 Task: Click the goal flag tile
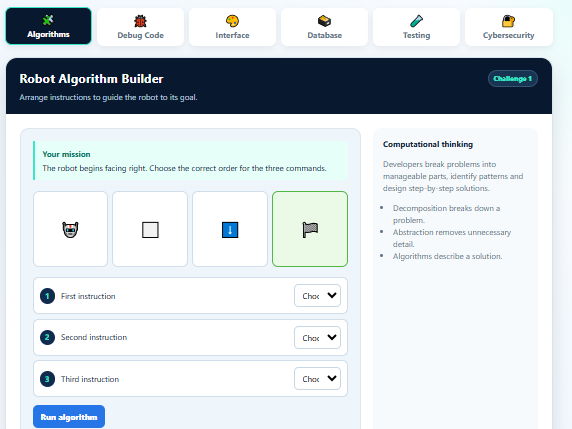pos(310,229)
